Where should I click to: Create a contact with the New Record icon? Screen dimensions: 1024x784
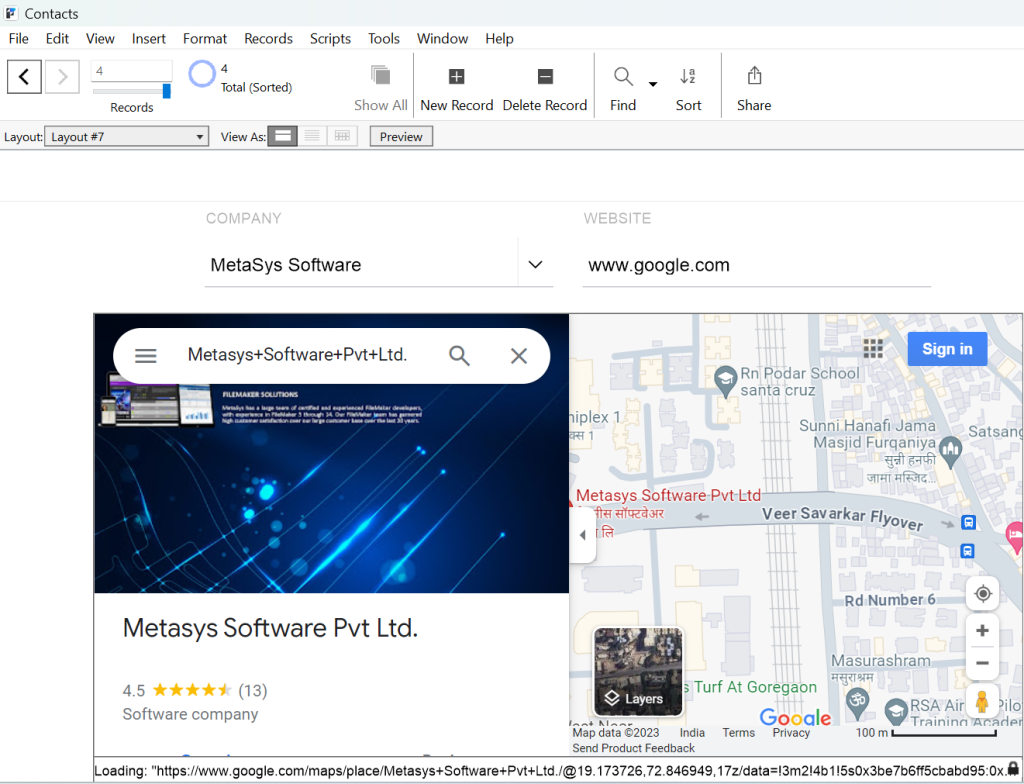click(x=456, y=76)
